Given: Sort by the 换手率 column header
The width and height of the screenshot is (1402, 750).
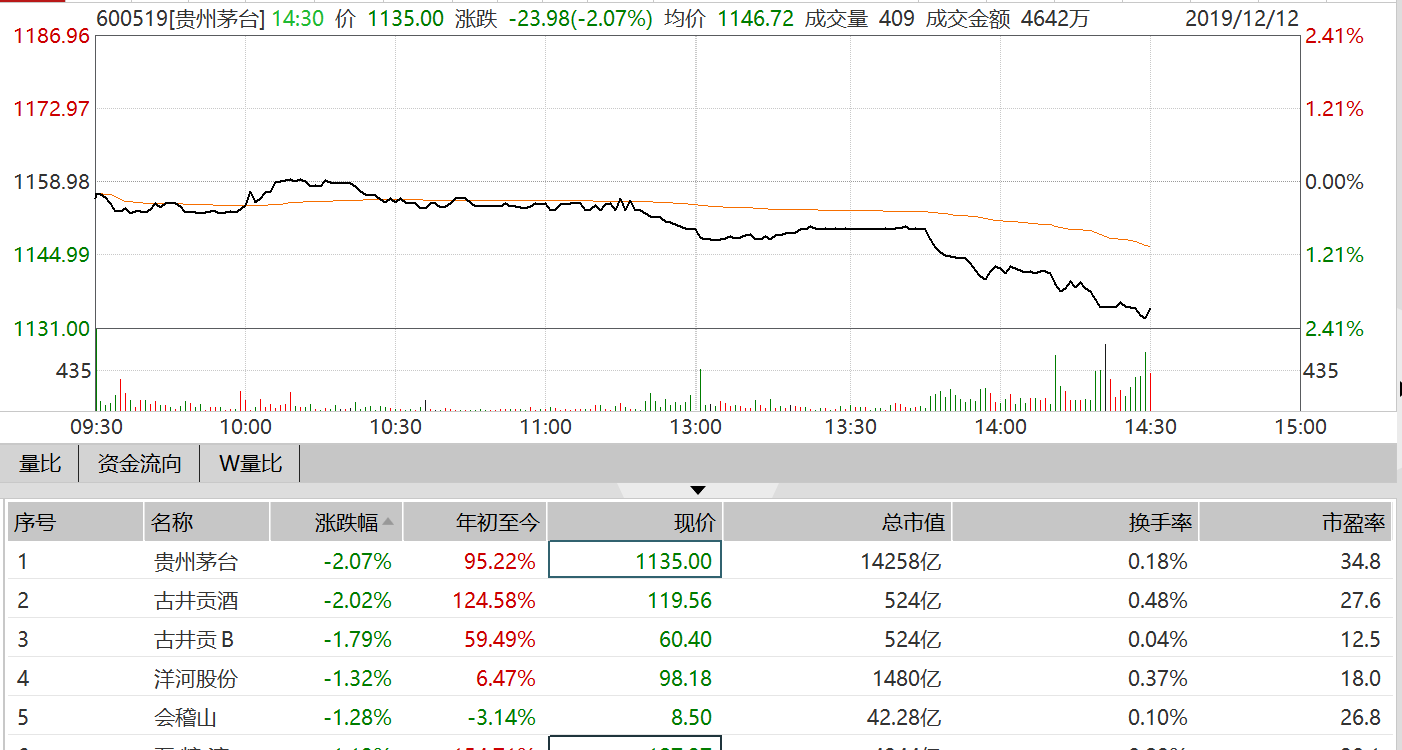Looking at the screenshot, I should (1076, 522).
